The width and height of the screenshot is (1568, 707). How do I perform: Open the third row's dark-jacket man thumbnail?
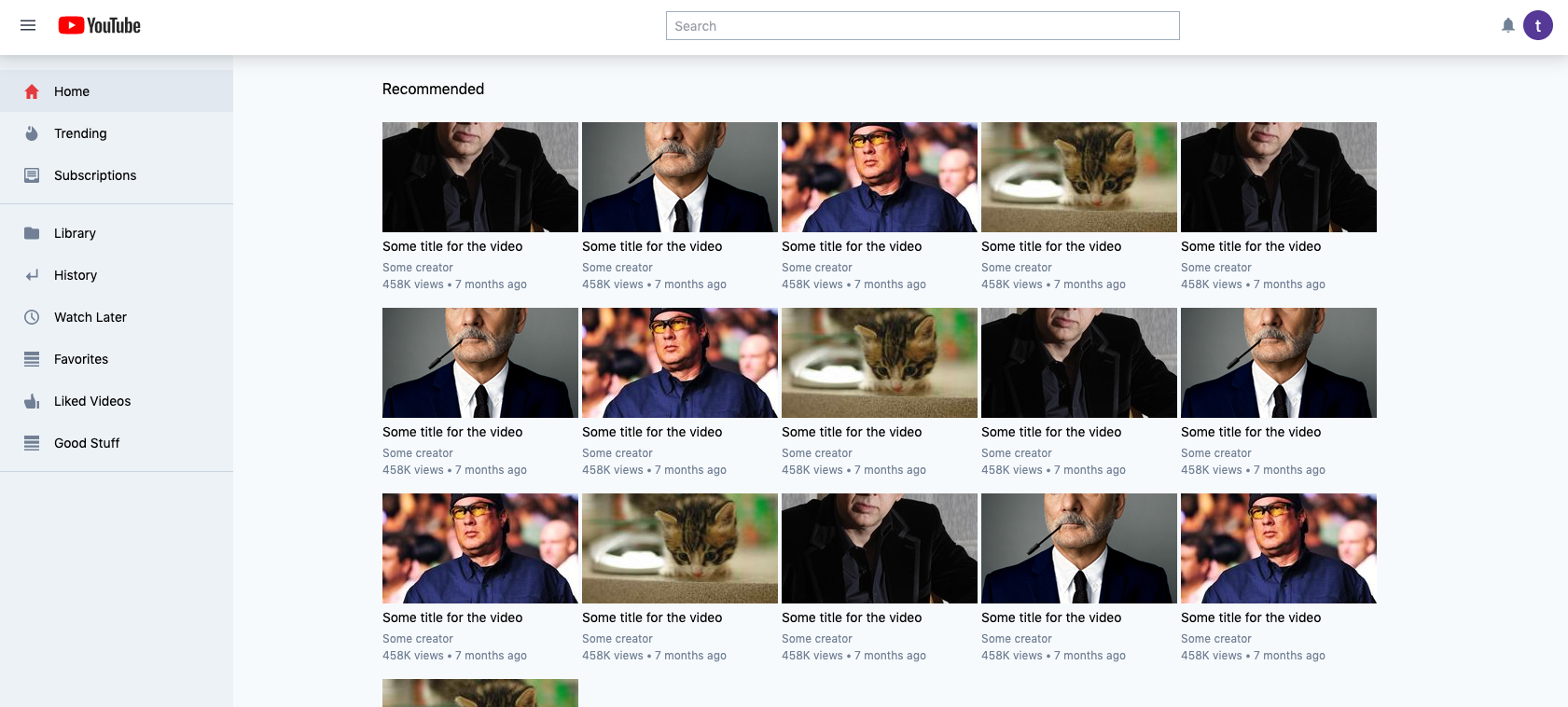(x=880, y=548)
